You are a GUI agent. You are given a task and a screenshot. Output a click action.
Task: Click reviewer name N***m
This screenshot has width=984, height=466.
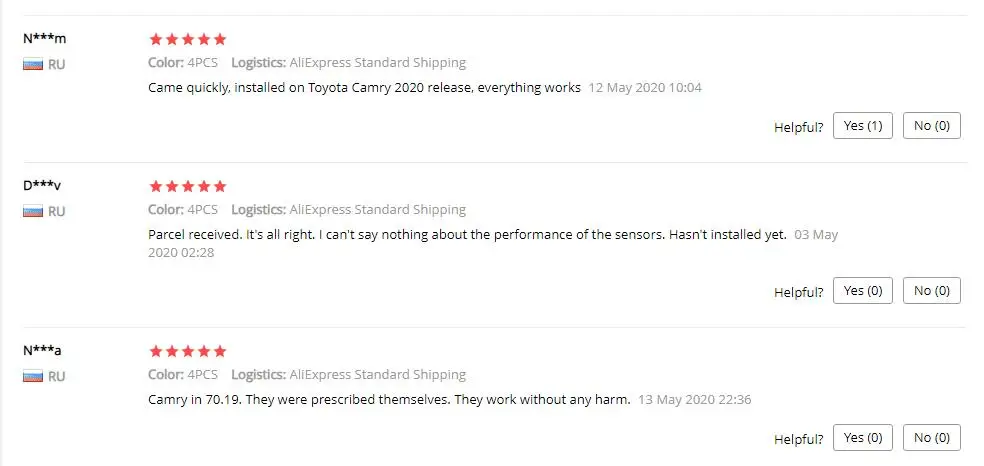click(x=44, y=39)
